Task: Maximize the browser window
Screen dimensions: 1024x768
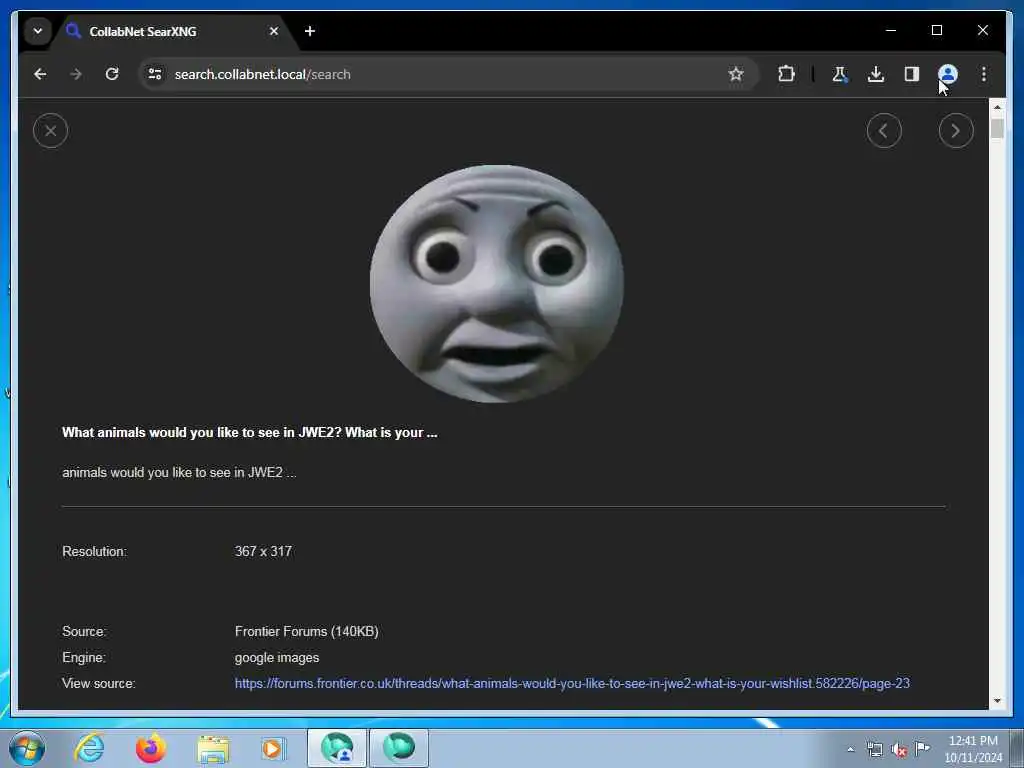Action: tap(936, 31)
